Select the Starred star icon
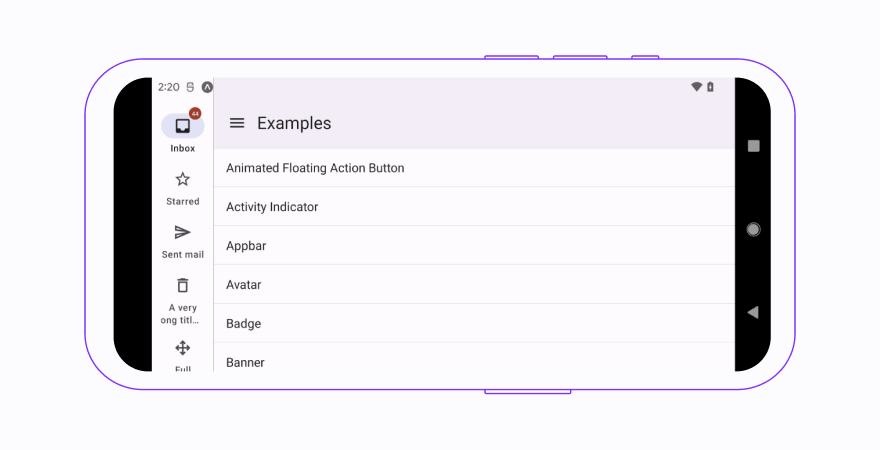880x450 pixels. tap(182, 180)
